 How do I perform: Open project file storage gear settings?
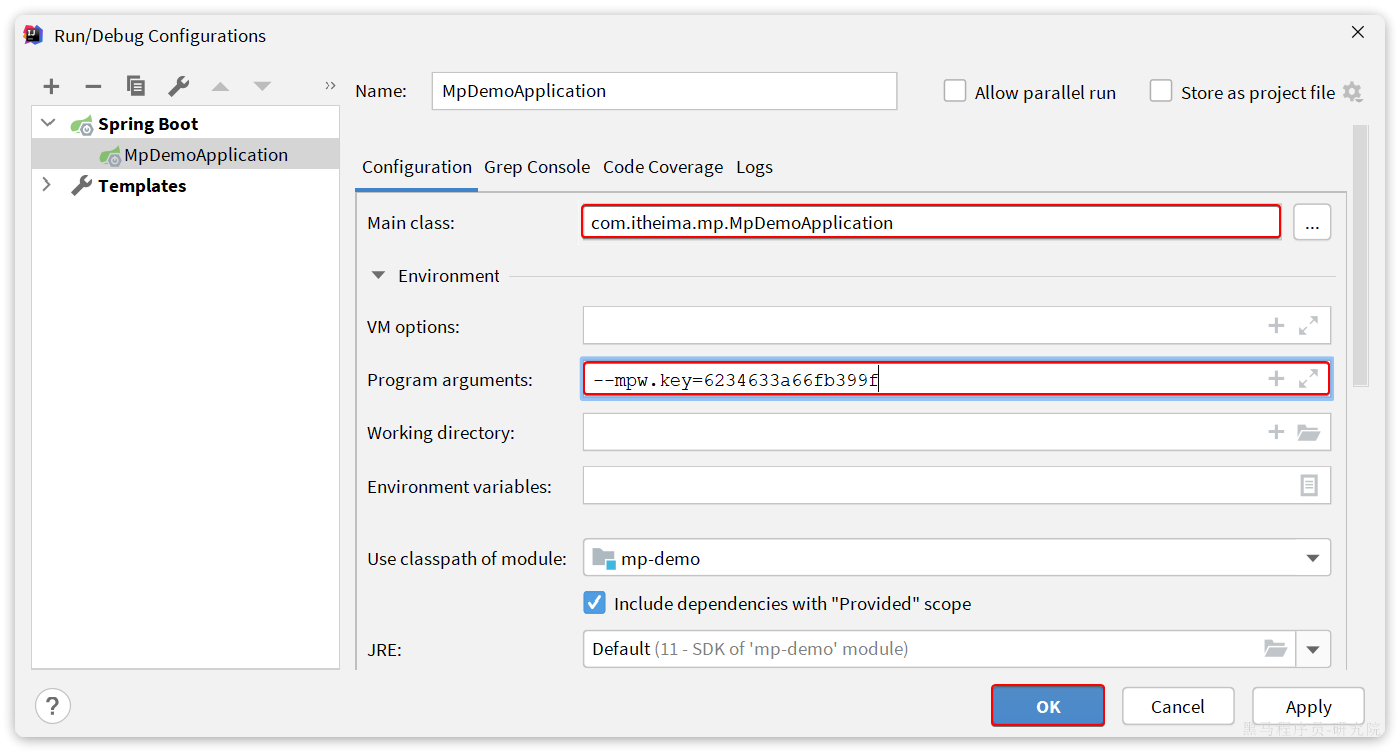(x=1352, y=92)
